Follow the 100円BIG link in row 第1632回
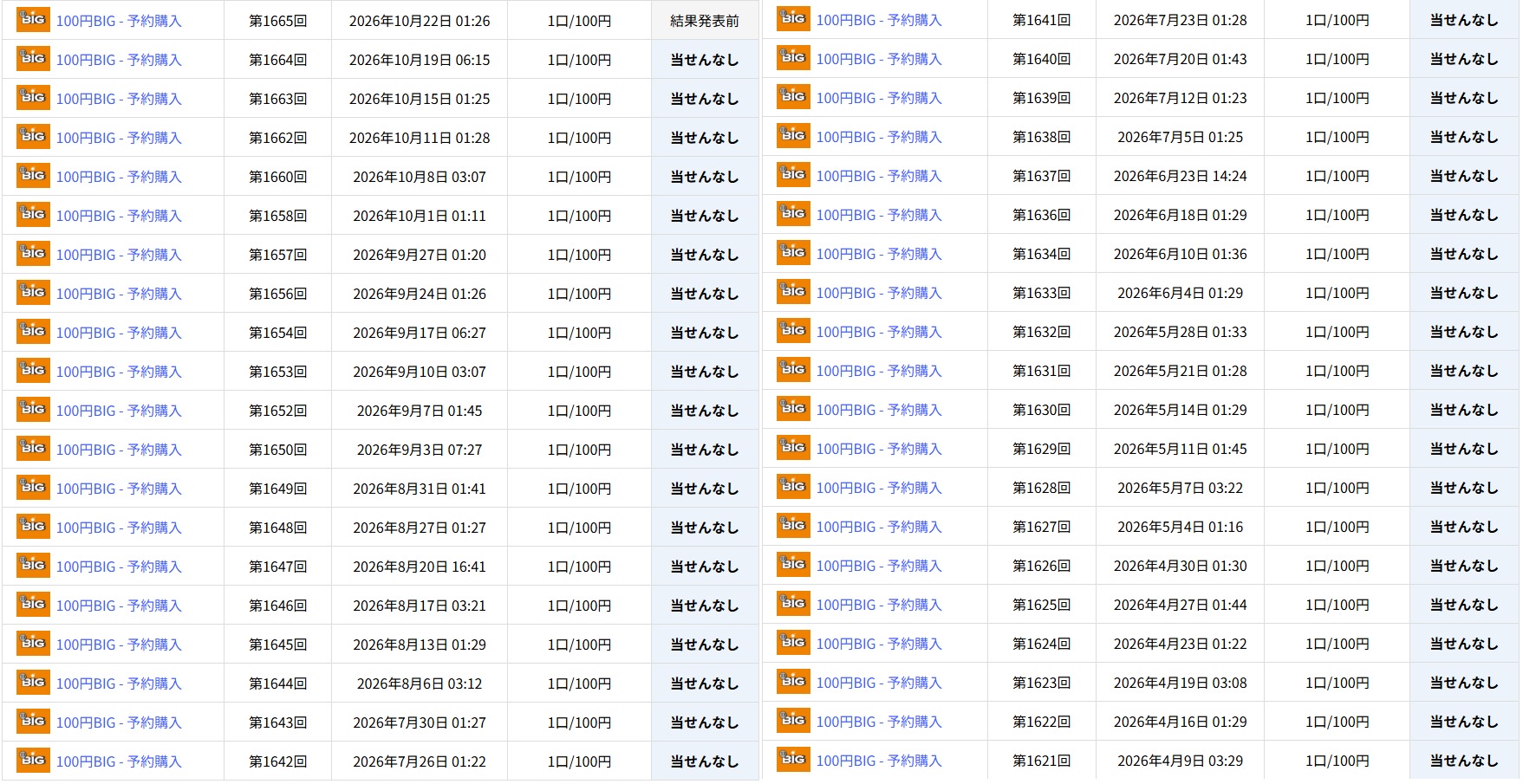 879,332
